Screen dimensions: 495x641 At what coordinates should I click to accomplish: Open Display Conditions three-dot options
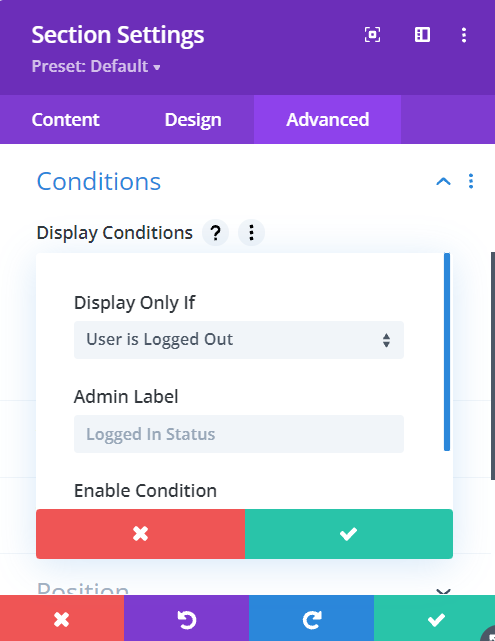pos(251,233)
